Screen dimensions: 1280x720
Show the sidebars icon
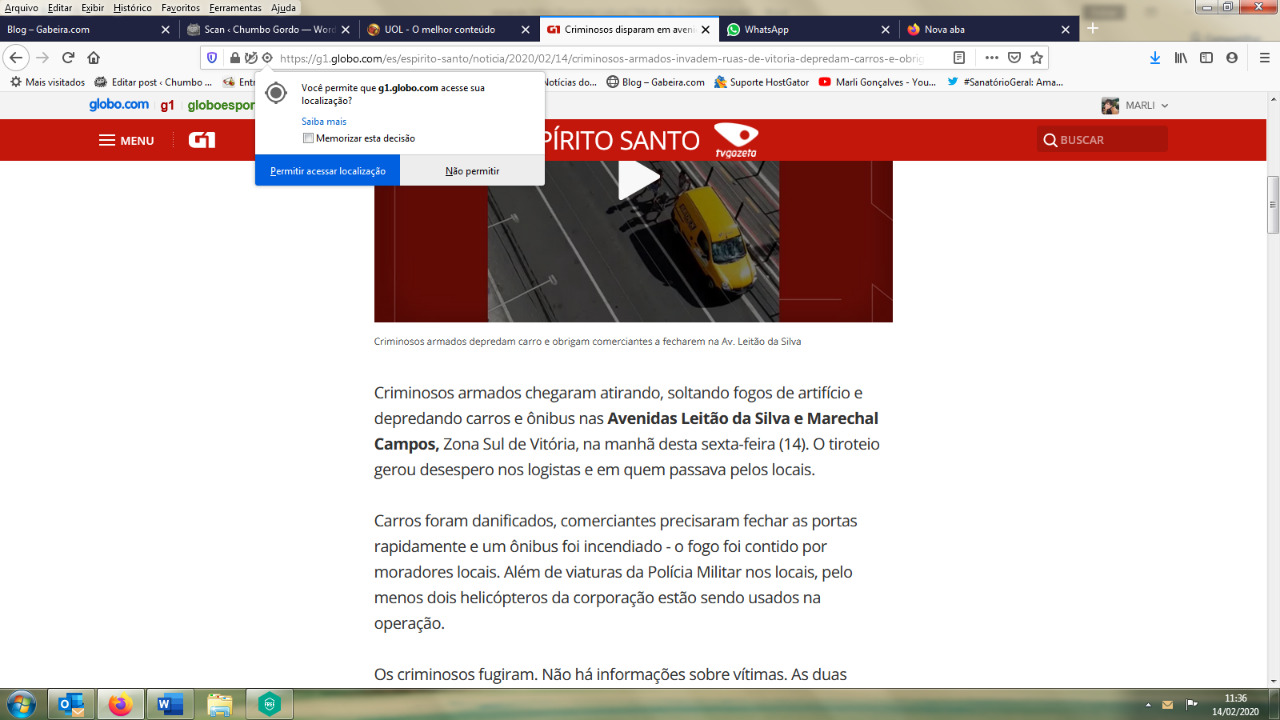pos(1206,58)
